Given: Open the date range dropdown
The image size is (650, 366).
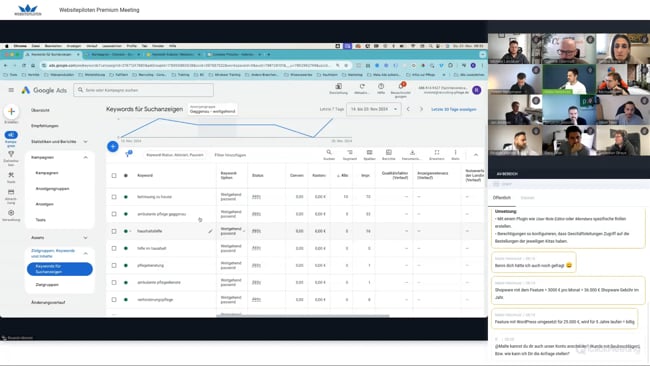Looking at the screenshot, I should pyautogui.click(x=374, y=109).
